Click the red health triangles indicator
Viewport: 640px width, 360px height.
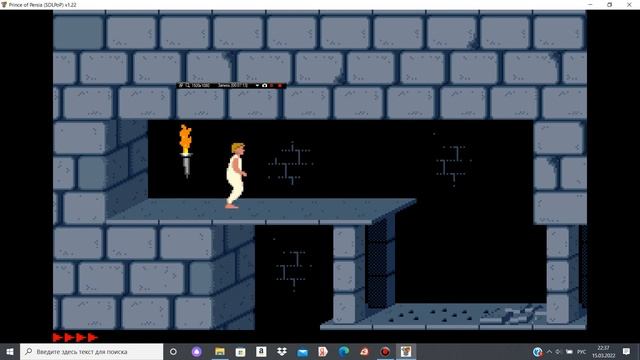tap(76, 337)
